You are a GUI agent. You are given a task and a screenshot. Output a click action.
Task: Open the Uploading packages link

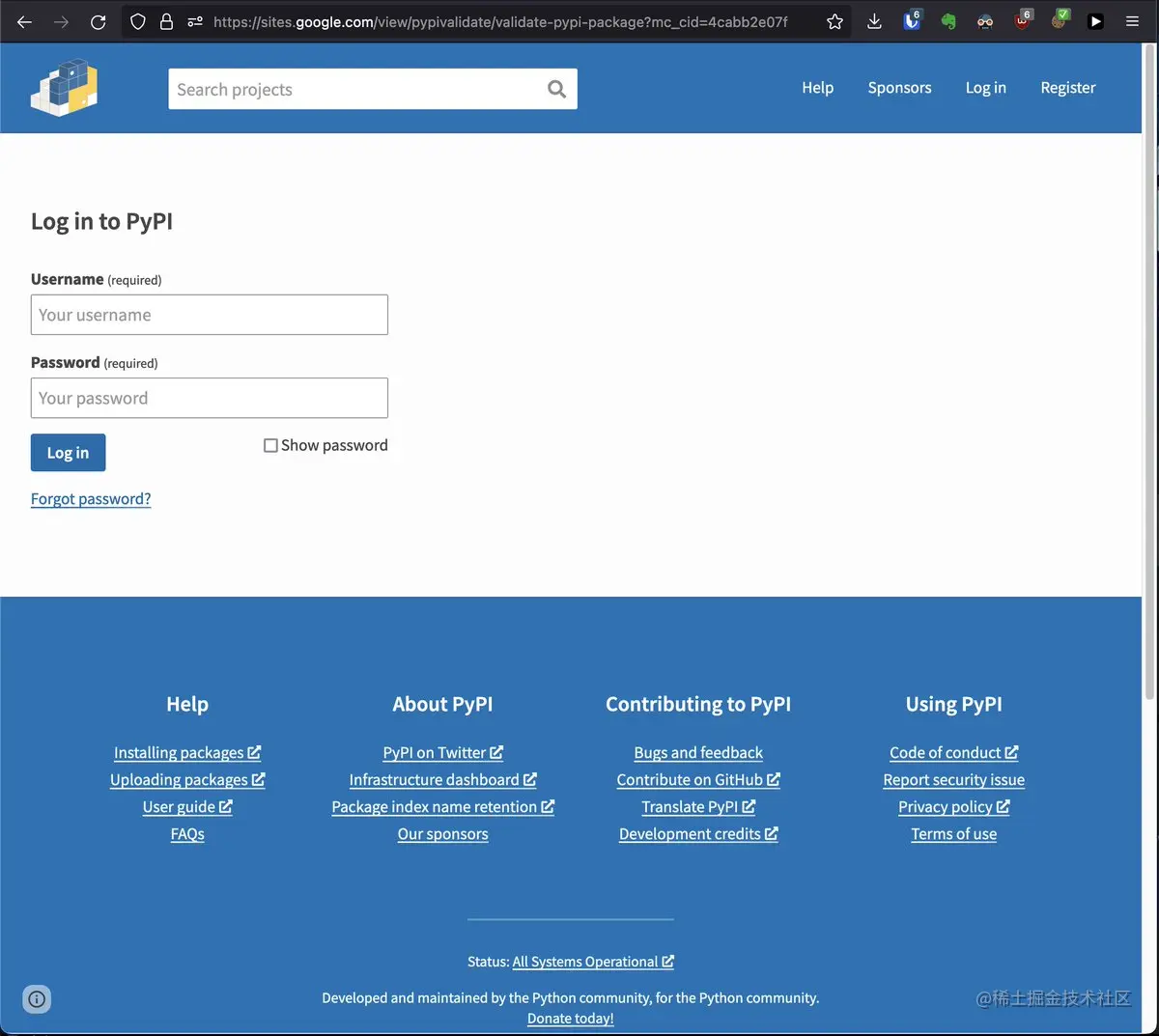coord(187,780)
